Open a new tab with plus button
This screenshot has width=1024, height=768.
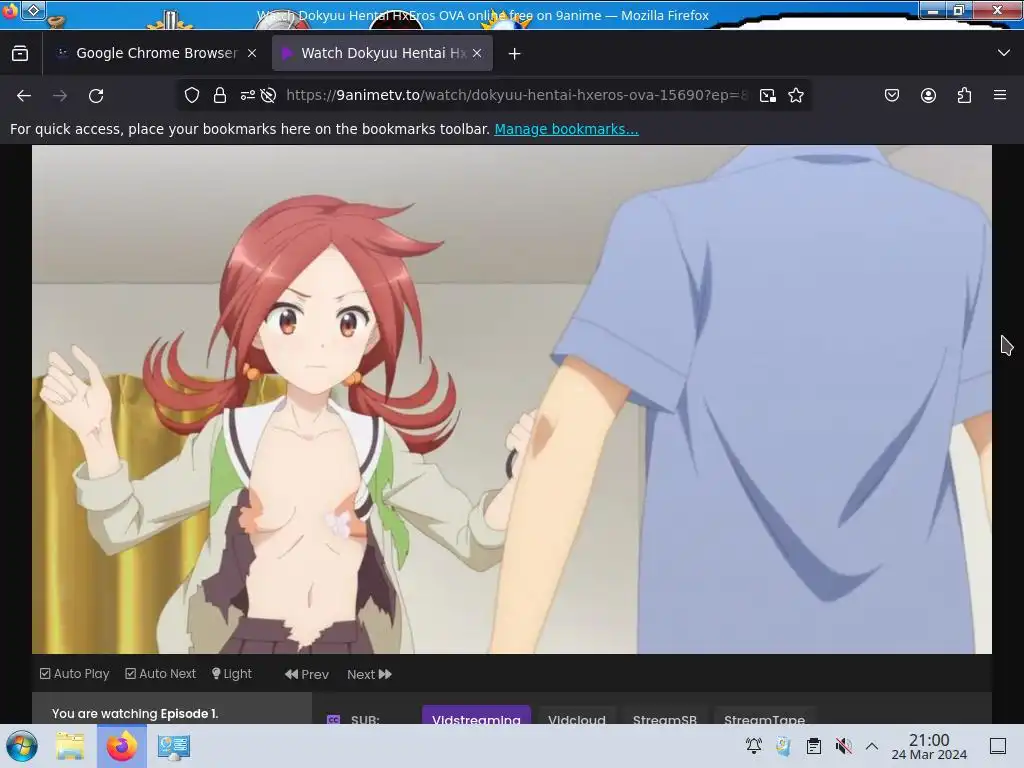[515, 54]
